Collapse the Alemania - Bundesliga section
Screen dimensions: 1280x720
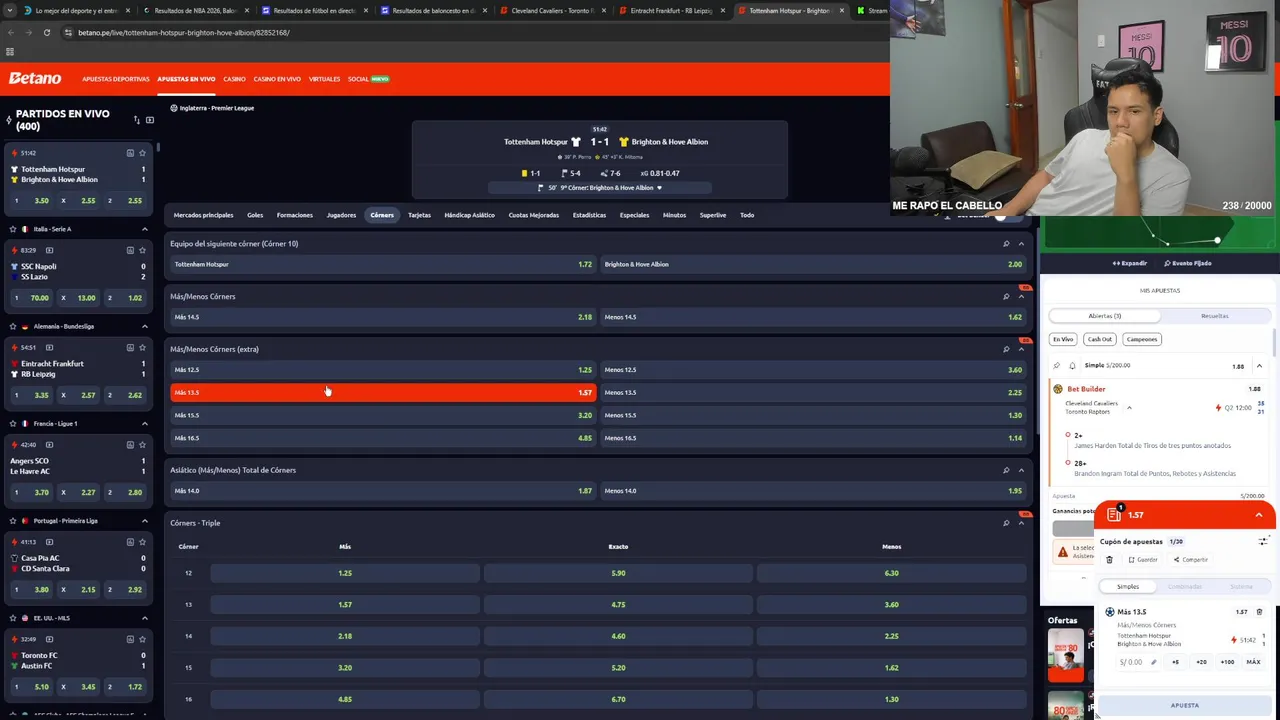click(144, 326)
